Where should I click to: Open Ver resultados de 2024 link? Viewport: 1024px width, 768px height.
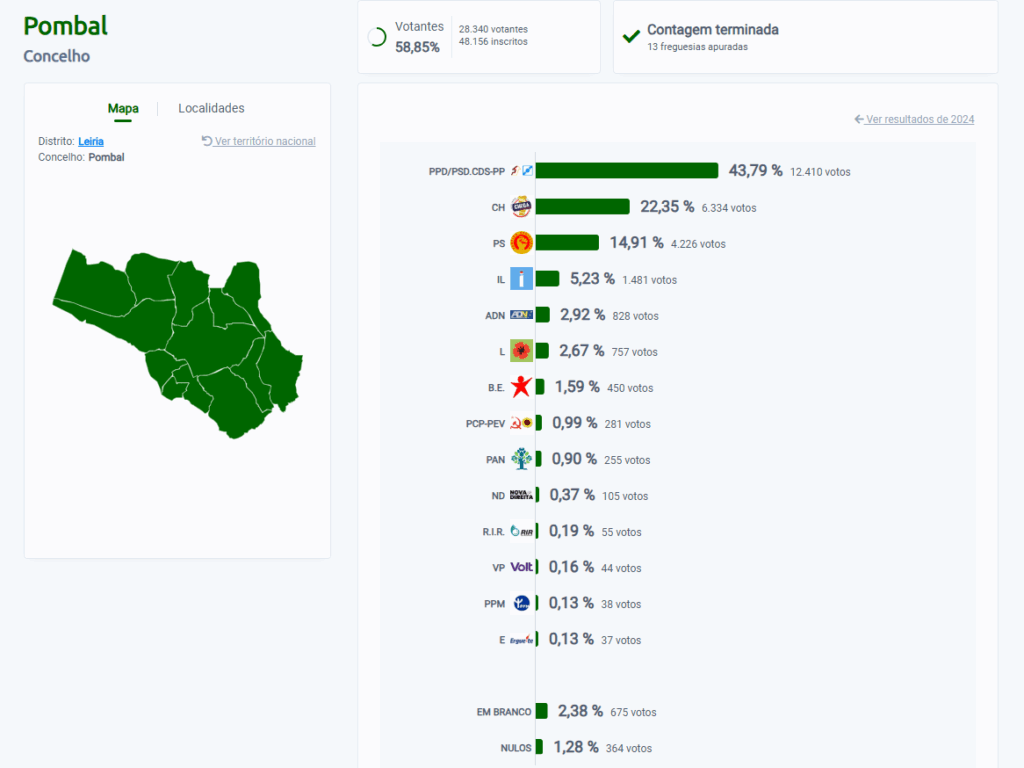[914, 120]
